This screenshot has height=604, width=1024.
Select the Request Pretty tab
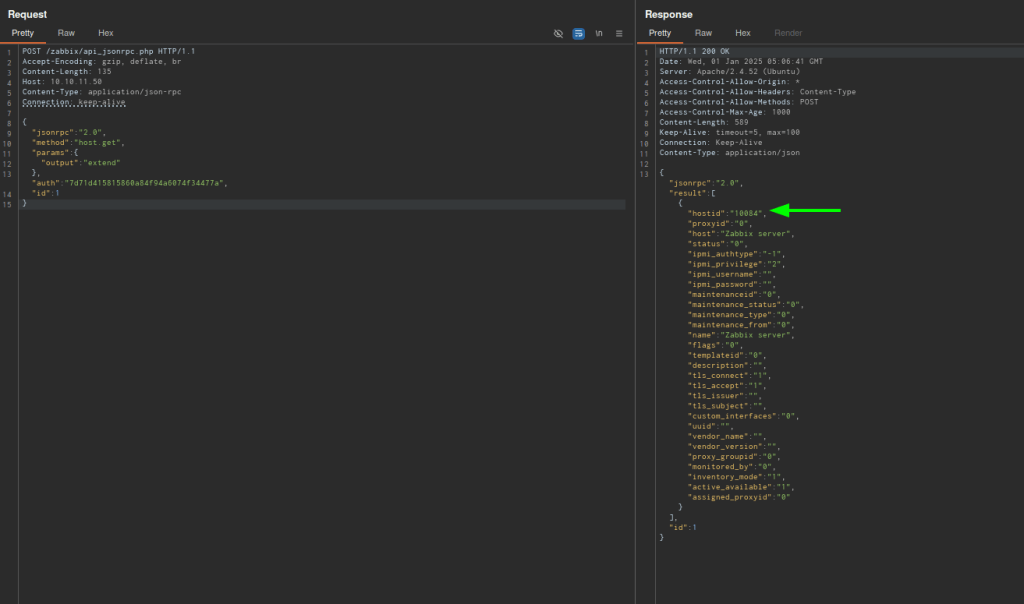click(23, 33)
